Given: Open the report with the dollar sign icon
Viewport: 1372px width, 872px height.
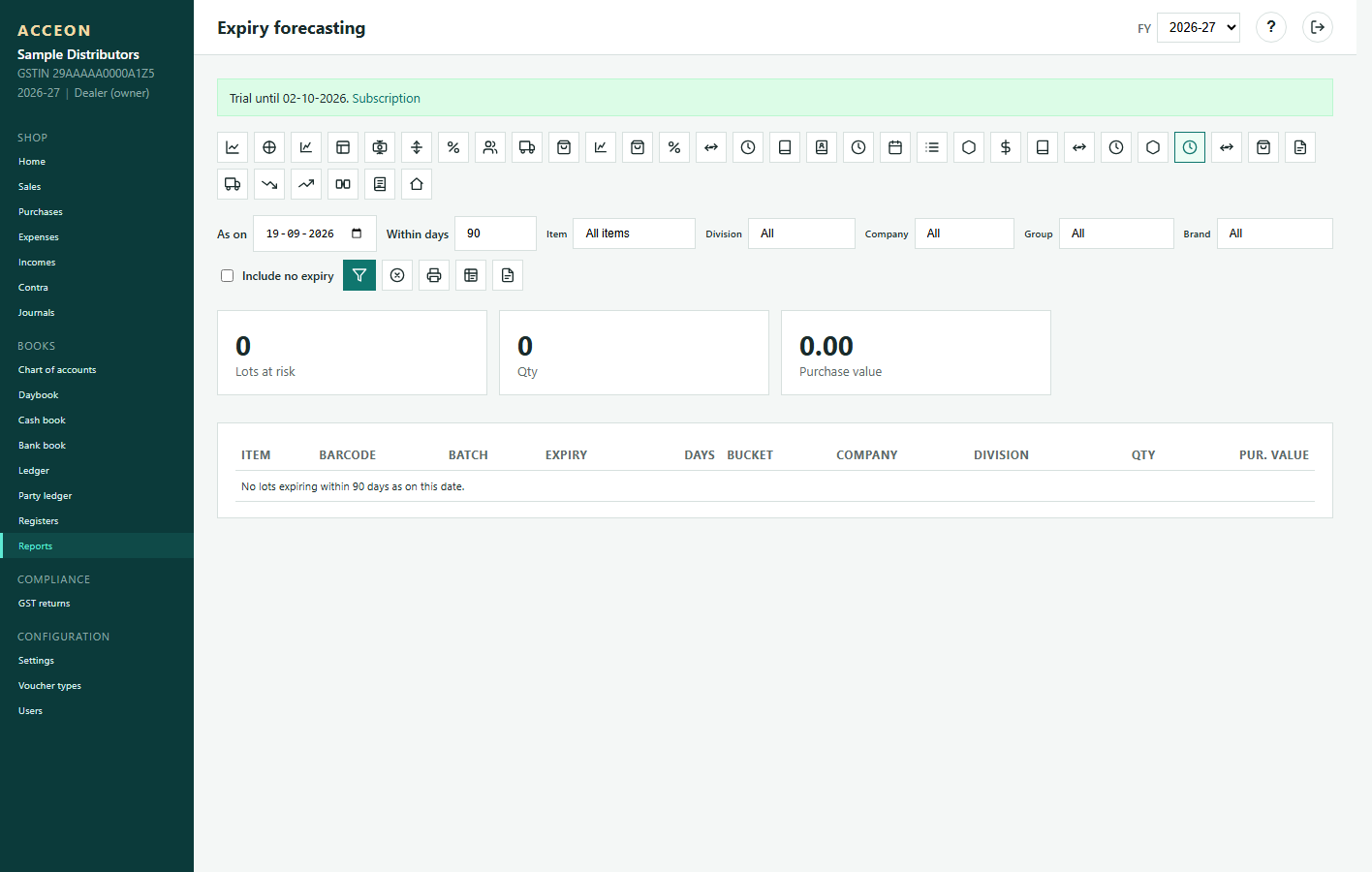Looking at the screenshot, I should click(x=1006, y=147).
